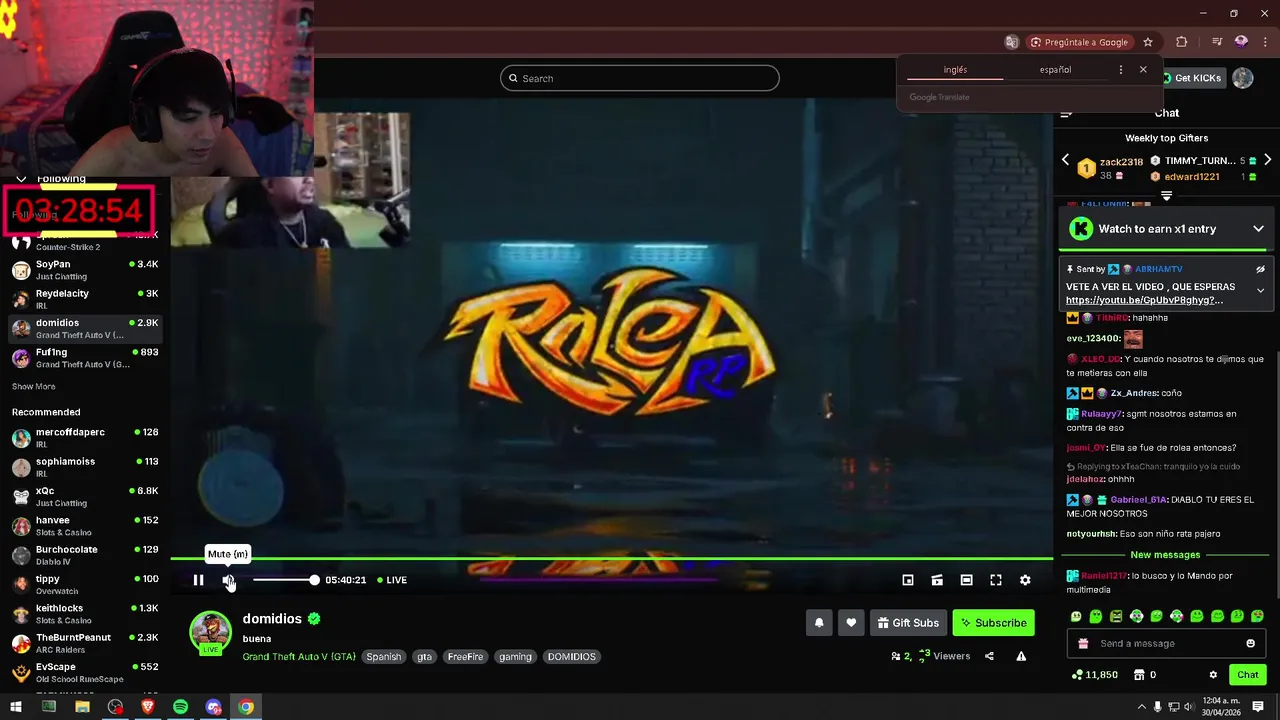1280x720 pixels.
Task: Click the green Subscribe button
Action: [993, 623]
